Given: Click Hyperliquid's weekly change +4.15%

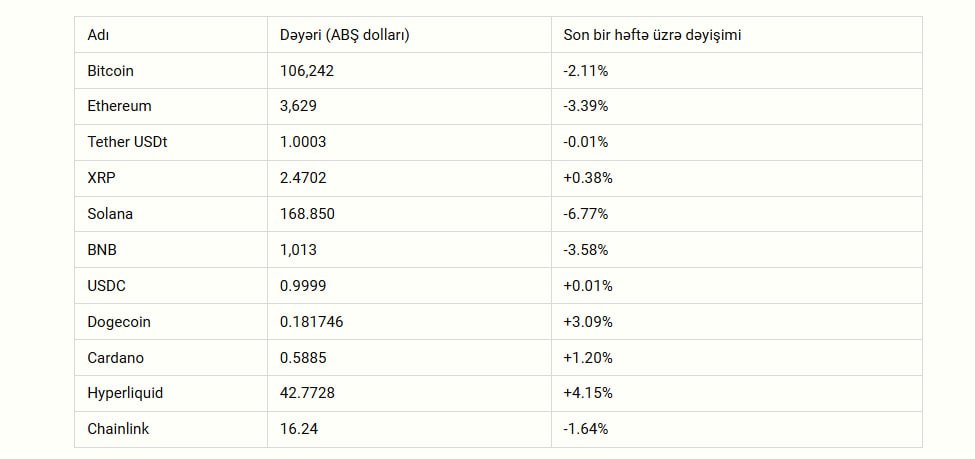Looking at the screenshot, I should click(588, 393).
